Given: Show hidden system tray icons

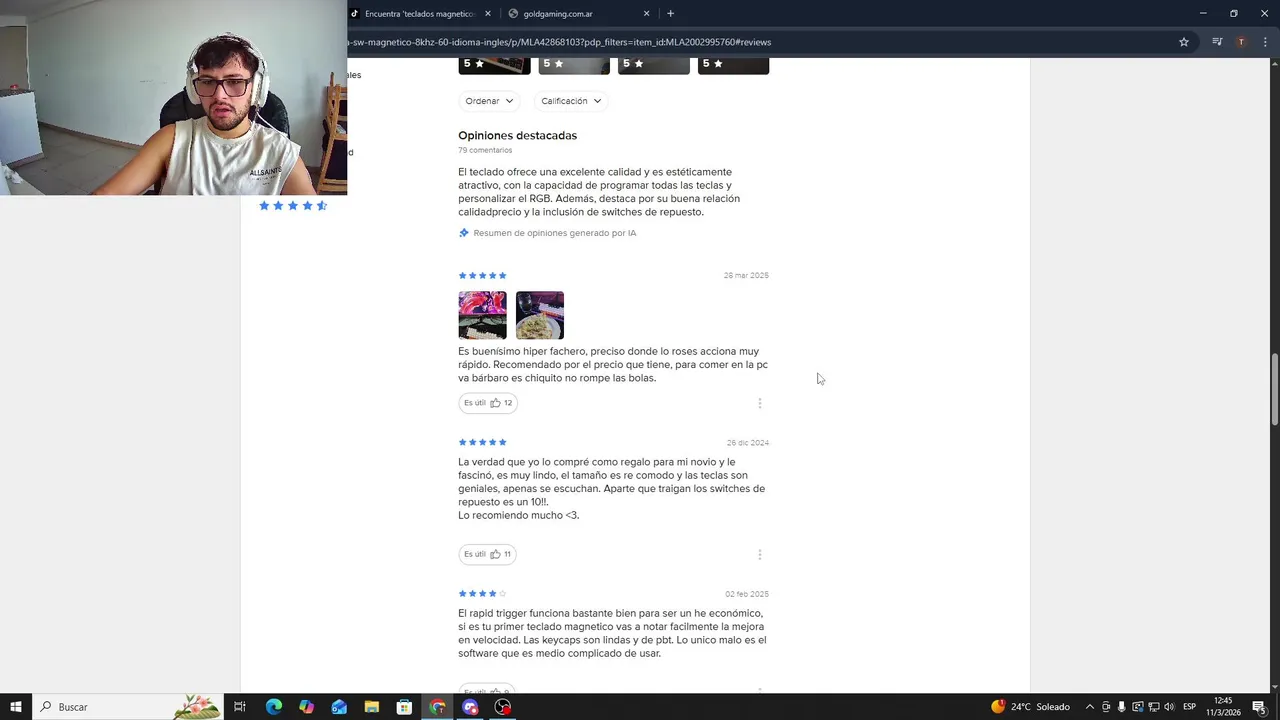Looking at the screenshot, I should [1090, 707].
